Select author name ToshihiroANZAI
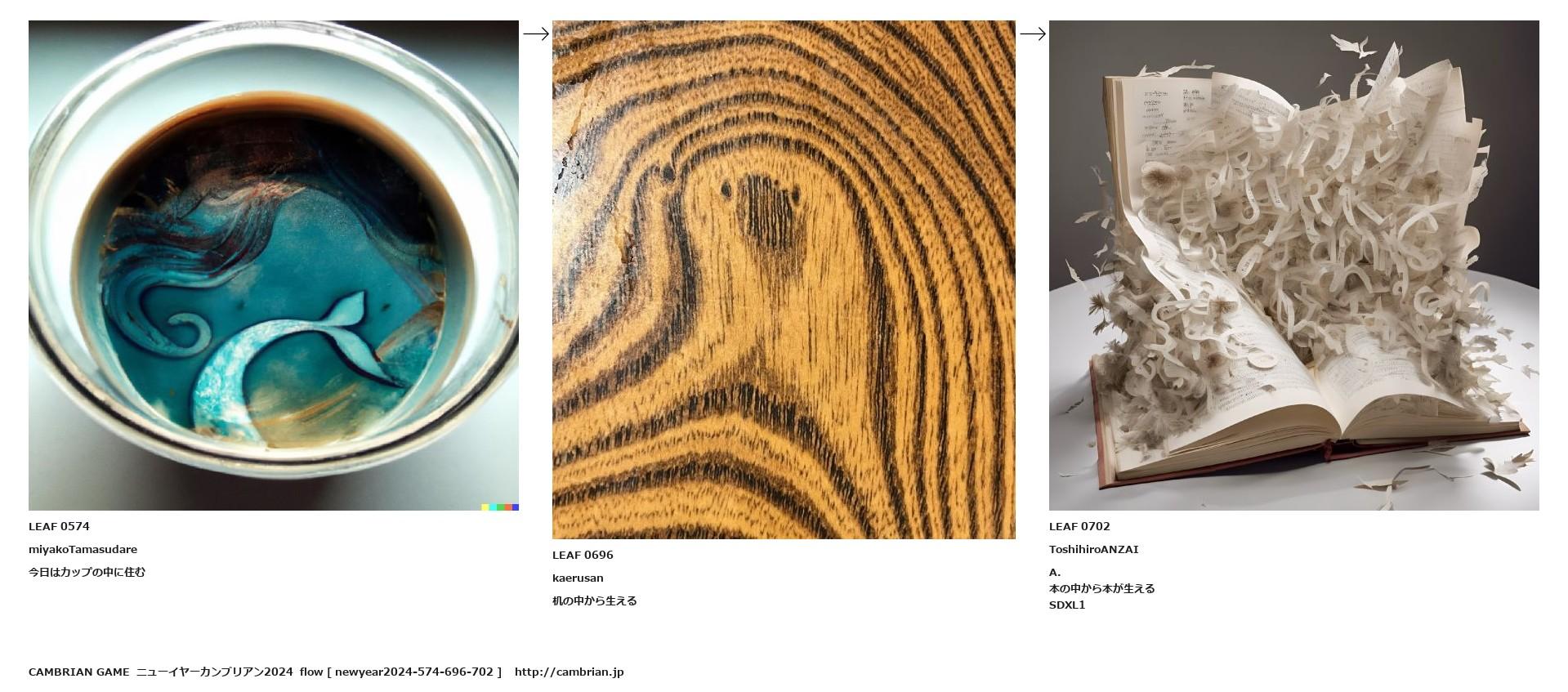Image resolution: width=1568 pixels, height=692 pixels. click(1093, 549)
